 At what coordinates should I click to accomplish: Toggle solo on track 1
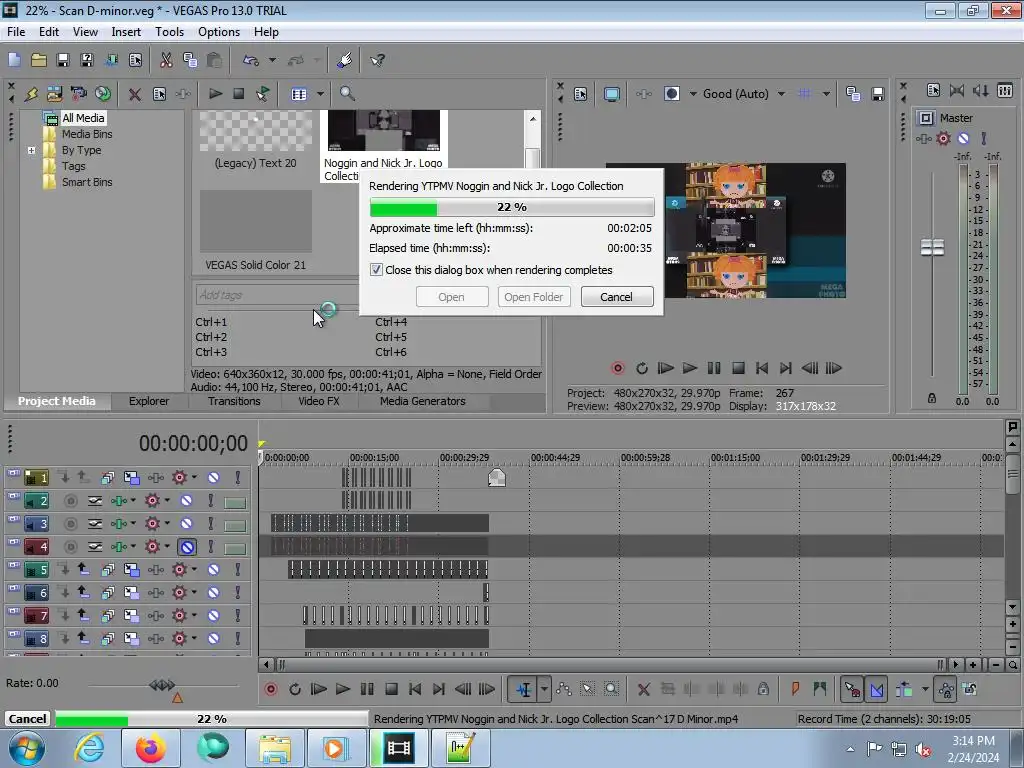point(238,477)
